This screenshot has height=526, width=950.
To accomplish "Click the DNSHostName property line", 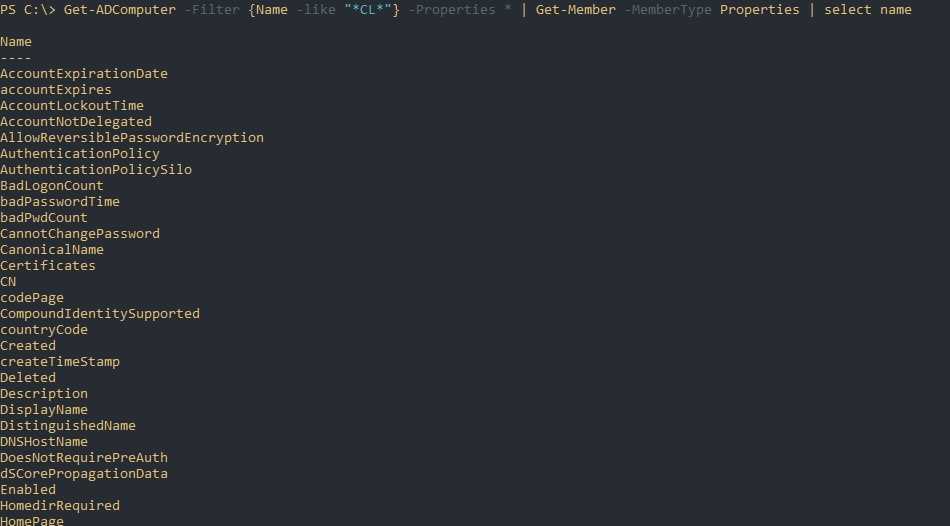I will click(x=44, y=442).
